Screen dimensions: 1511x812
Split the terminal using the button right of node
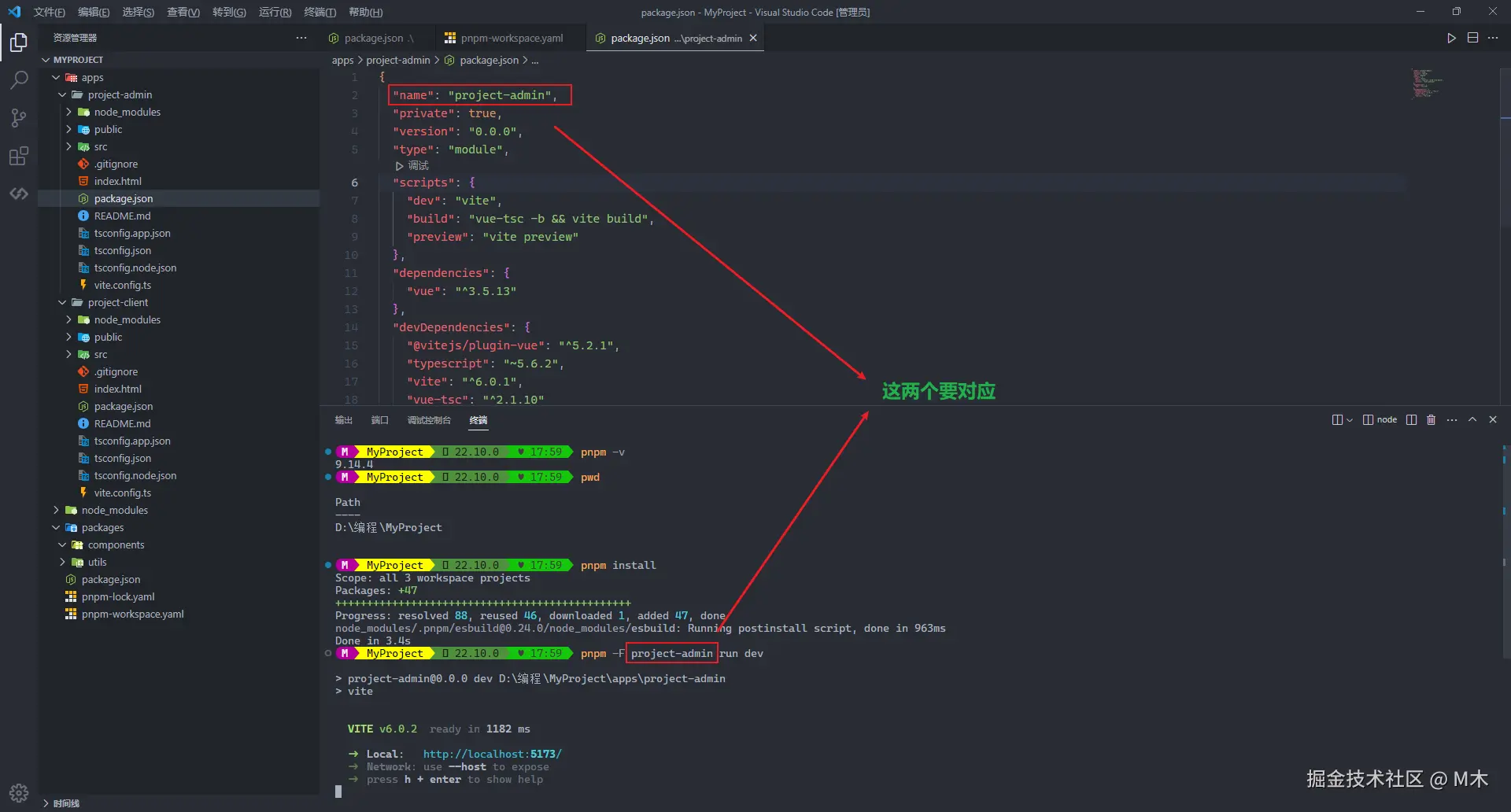tap(1411, 420)
